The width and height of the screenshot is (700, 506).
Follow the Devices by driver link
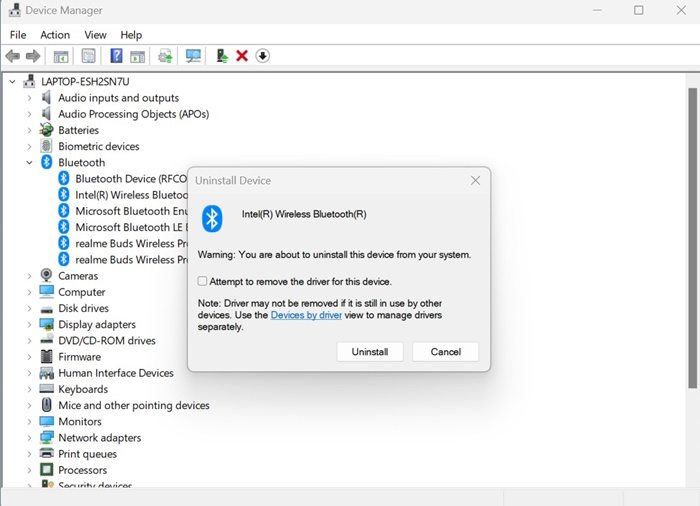coord(306,315)
